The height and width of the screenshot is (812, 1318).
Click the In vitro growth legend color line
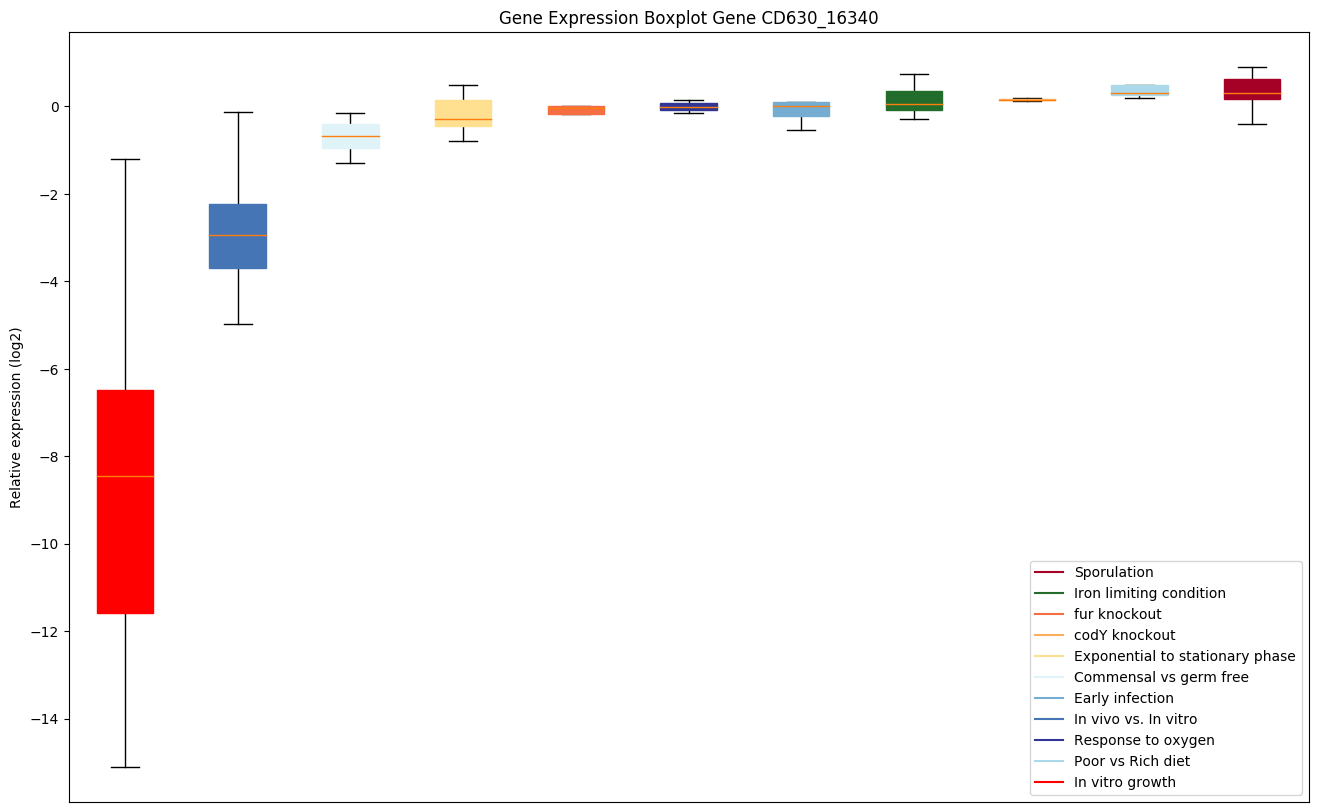[1049, 783]
